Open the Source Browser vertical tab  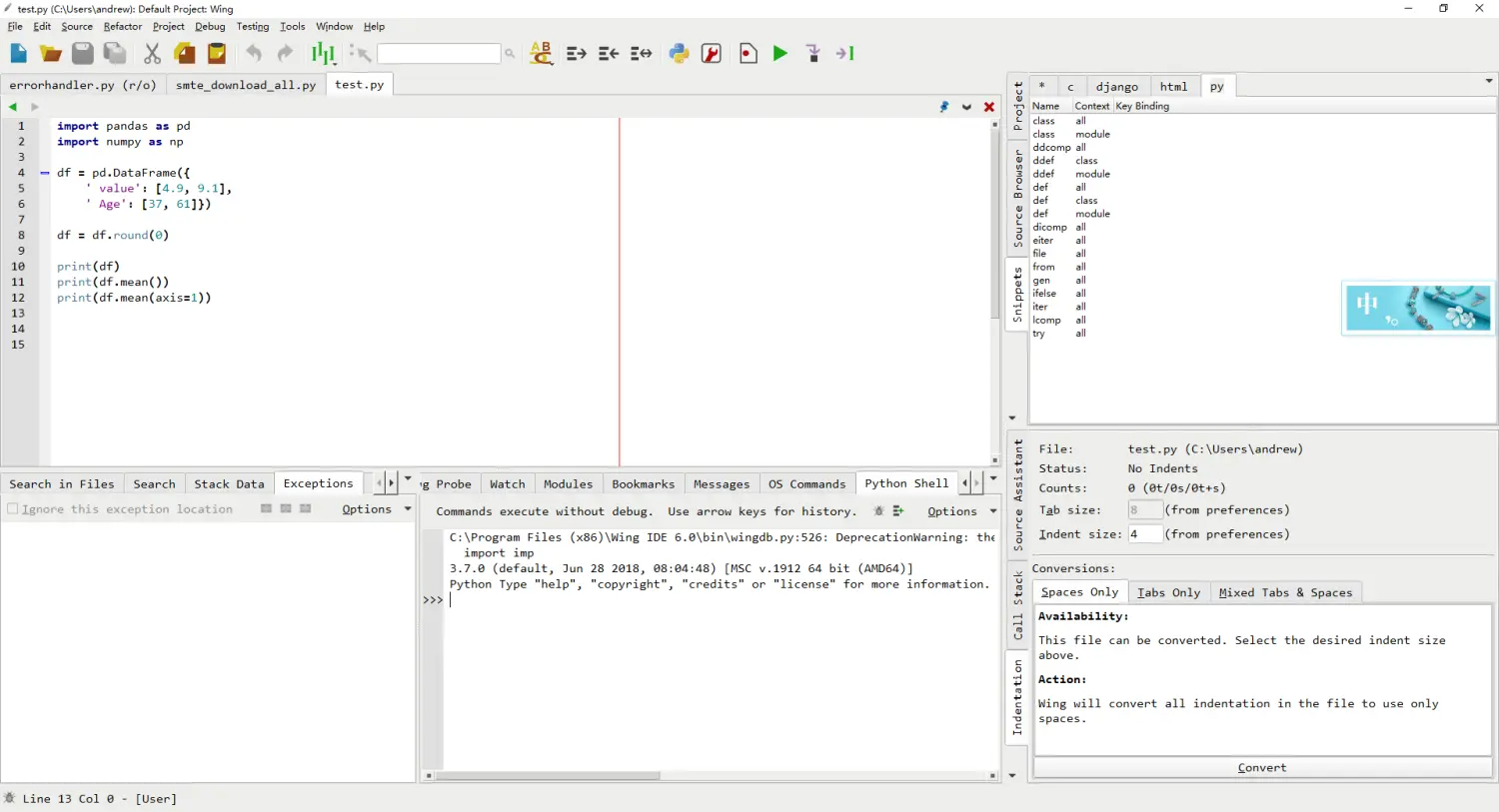coord(1017,200)
